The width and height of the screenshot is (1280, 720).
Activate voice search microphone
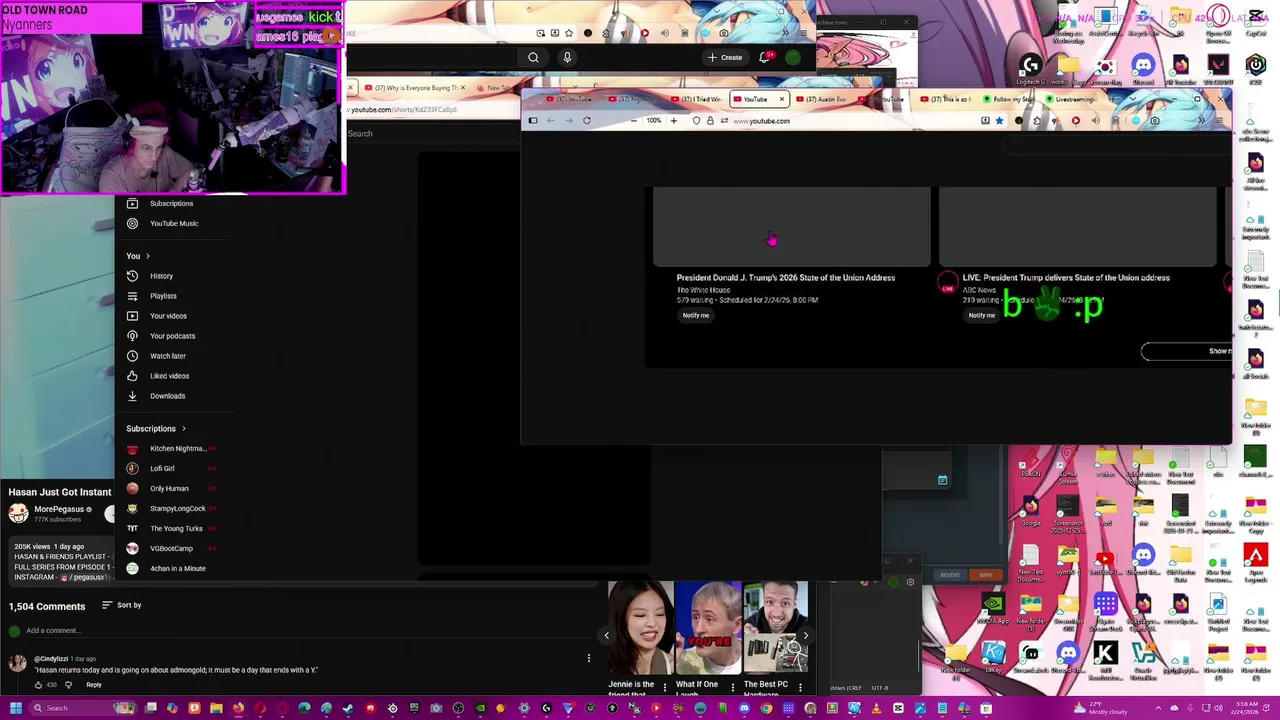click(567, 58)
